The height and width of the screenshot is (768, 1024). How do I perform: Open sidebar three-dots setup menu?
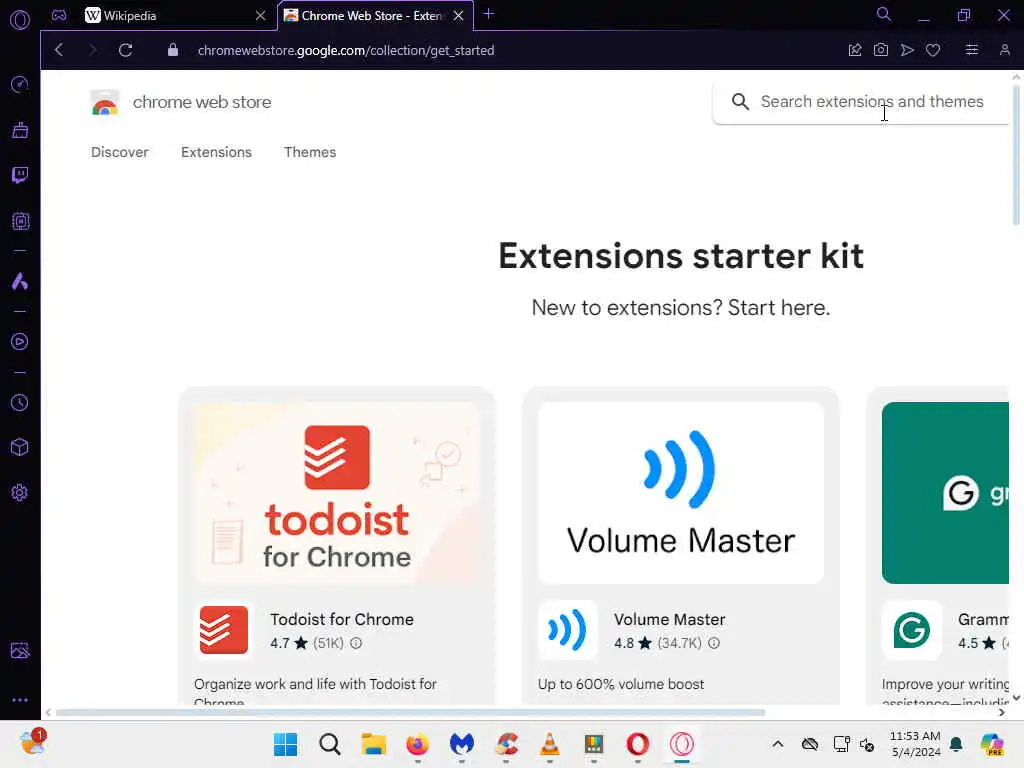(20, 699)
